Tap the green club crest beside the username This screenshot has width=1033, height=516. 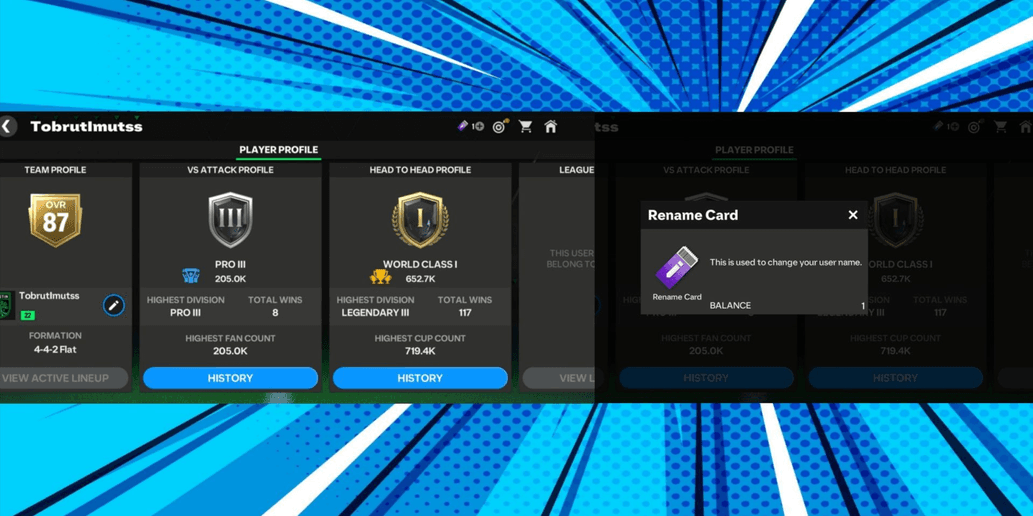[7, 303]
